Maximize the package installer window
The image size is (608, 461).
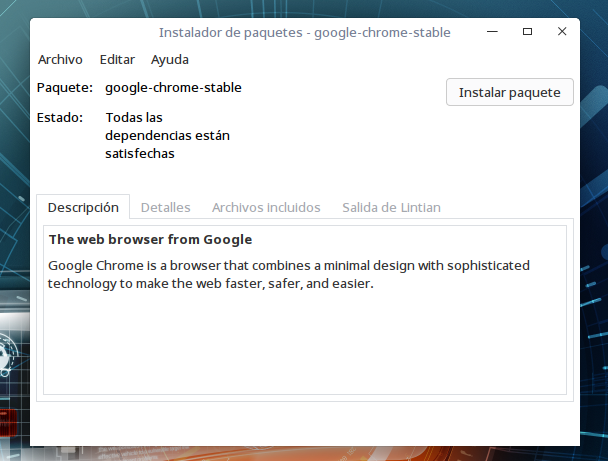(x=527, y=32)
